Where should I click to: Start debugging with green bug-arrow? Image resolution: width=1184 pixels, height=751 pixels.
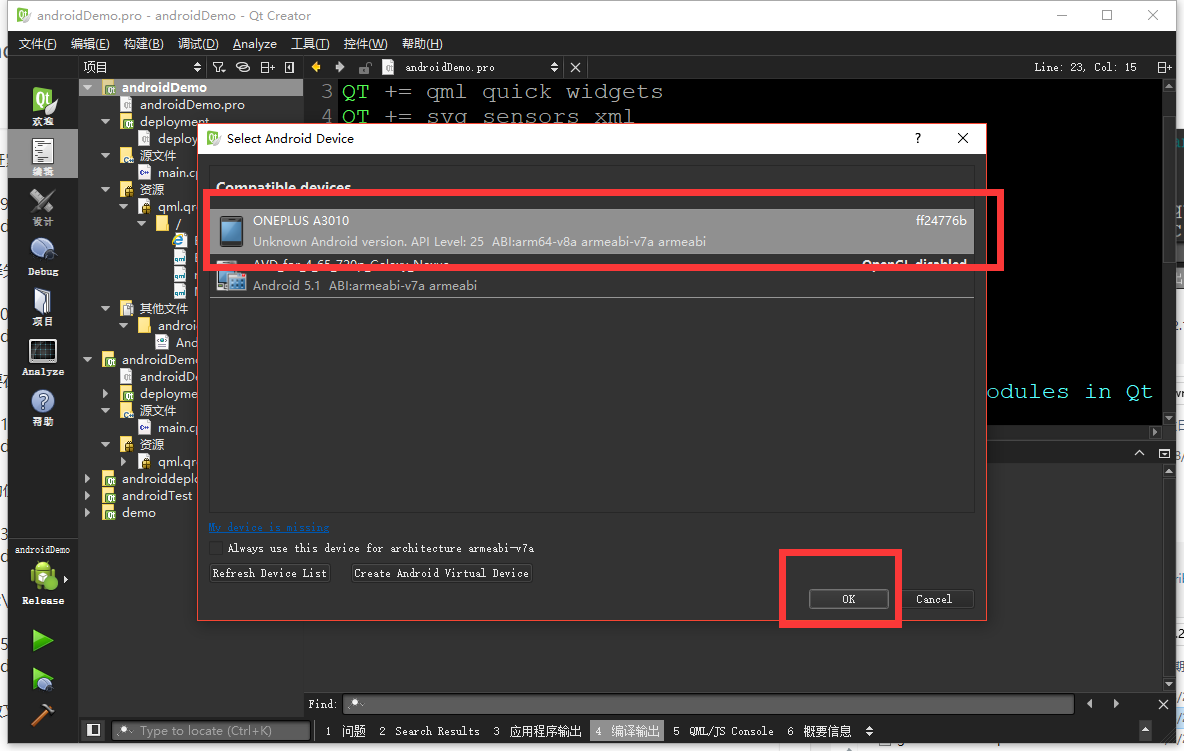point(43,679)
